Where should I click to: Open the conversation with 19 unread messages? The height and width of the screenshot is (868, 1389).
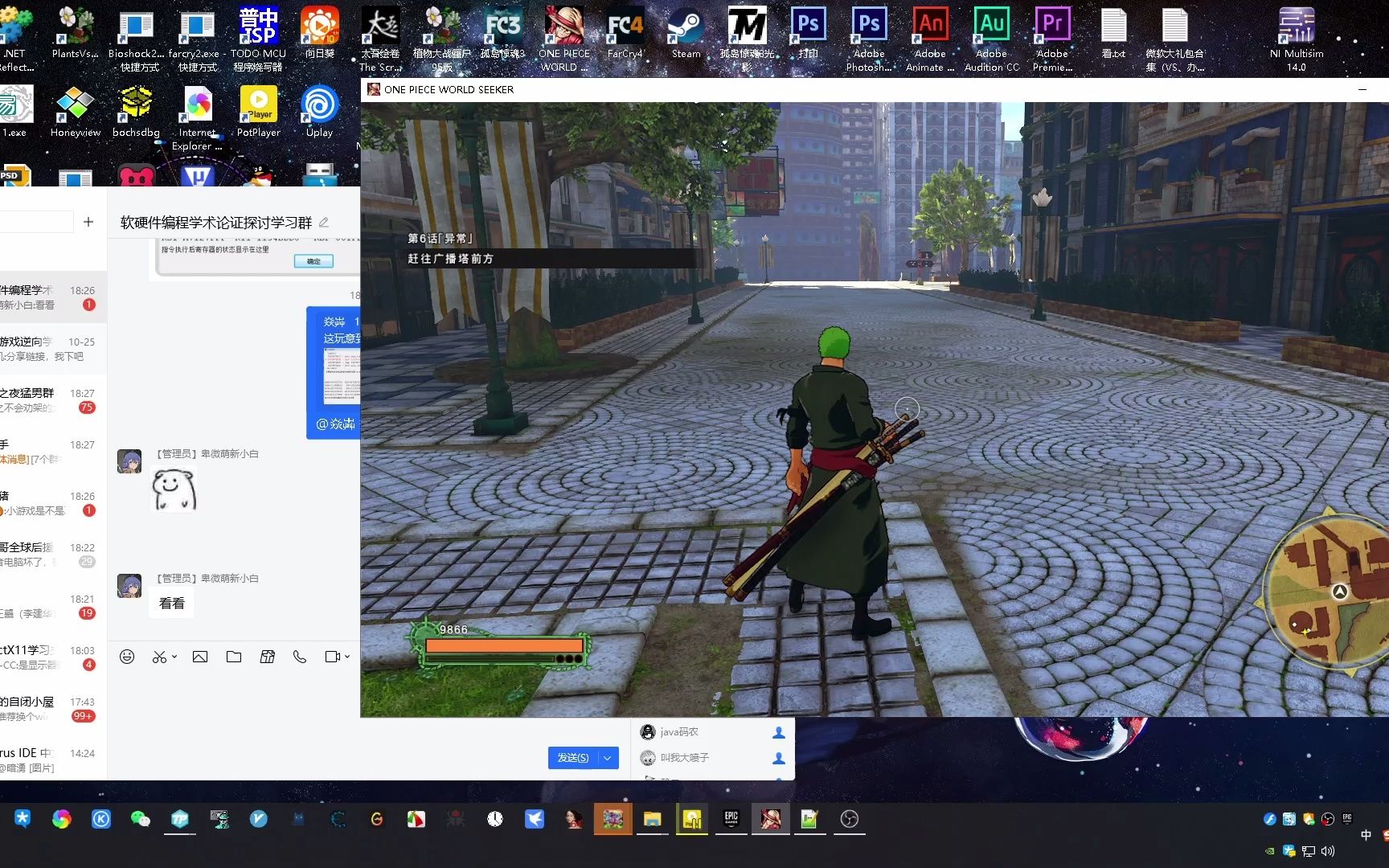tap(53, 606)
